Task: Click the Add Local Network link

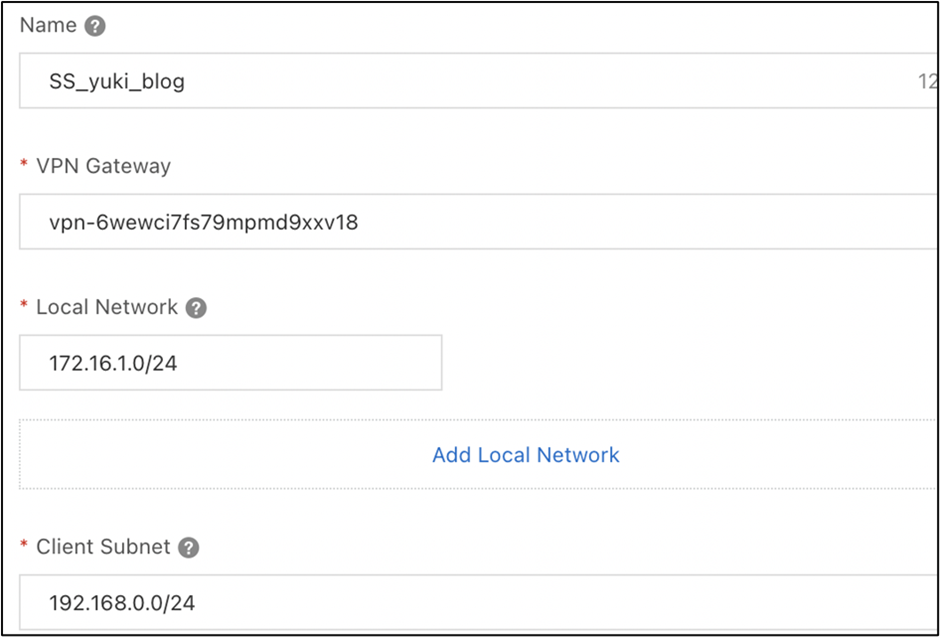Action: [x=526, y=455]
